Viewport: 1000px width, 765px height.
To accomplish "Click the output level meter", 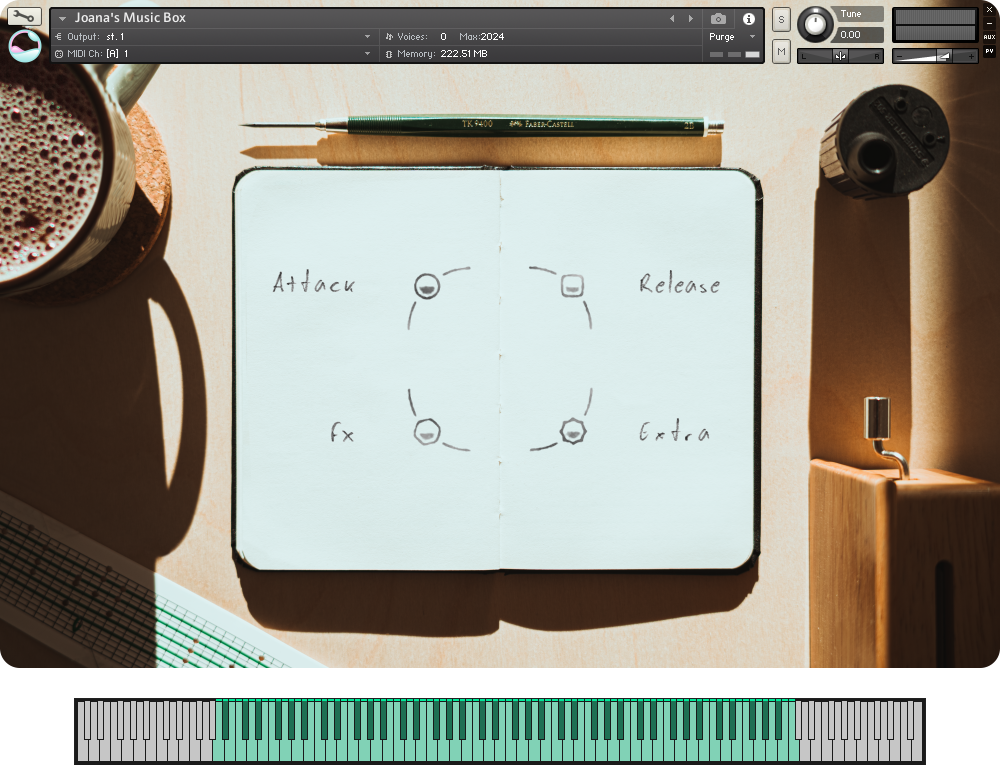I will [935, 25].
